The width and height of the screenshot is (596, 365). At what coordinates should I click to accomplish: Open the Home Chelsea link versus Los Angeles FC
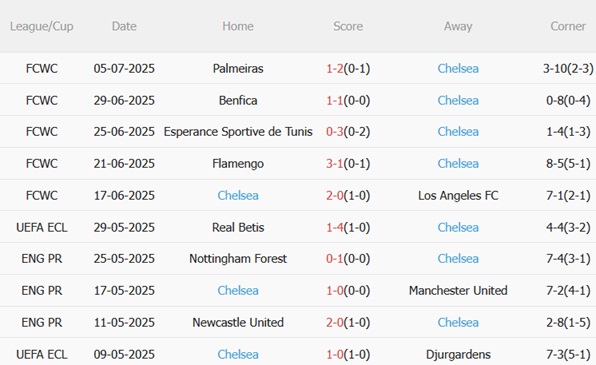coord(238,195)
